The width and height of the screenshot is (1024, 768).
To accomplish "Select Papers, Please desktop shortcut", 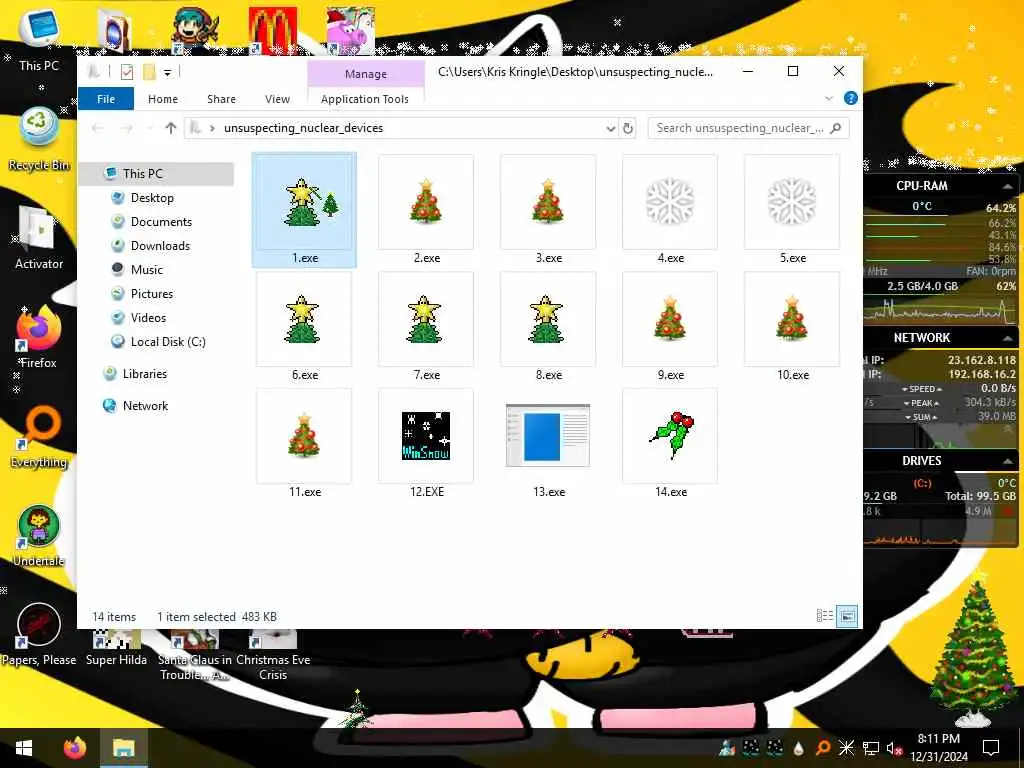I will [39, 635].
